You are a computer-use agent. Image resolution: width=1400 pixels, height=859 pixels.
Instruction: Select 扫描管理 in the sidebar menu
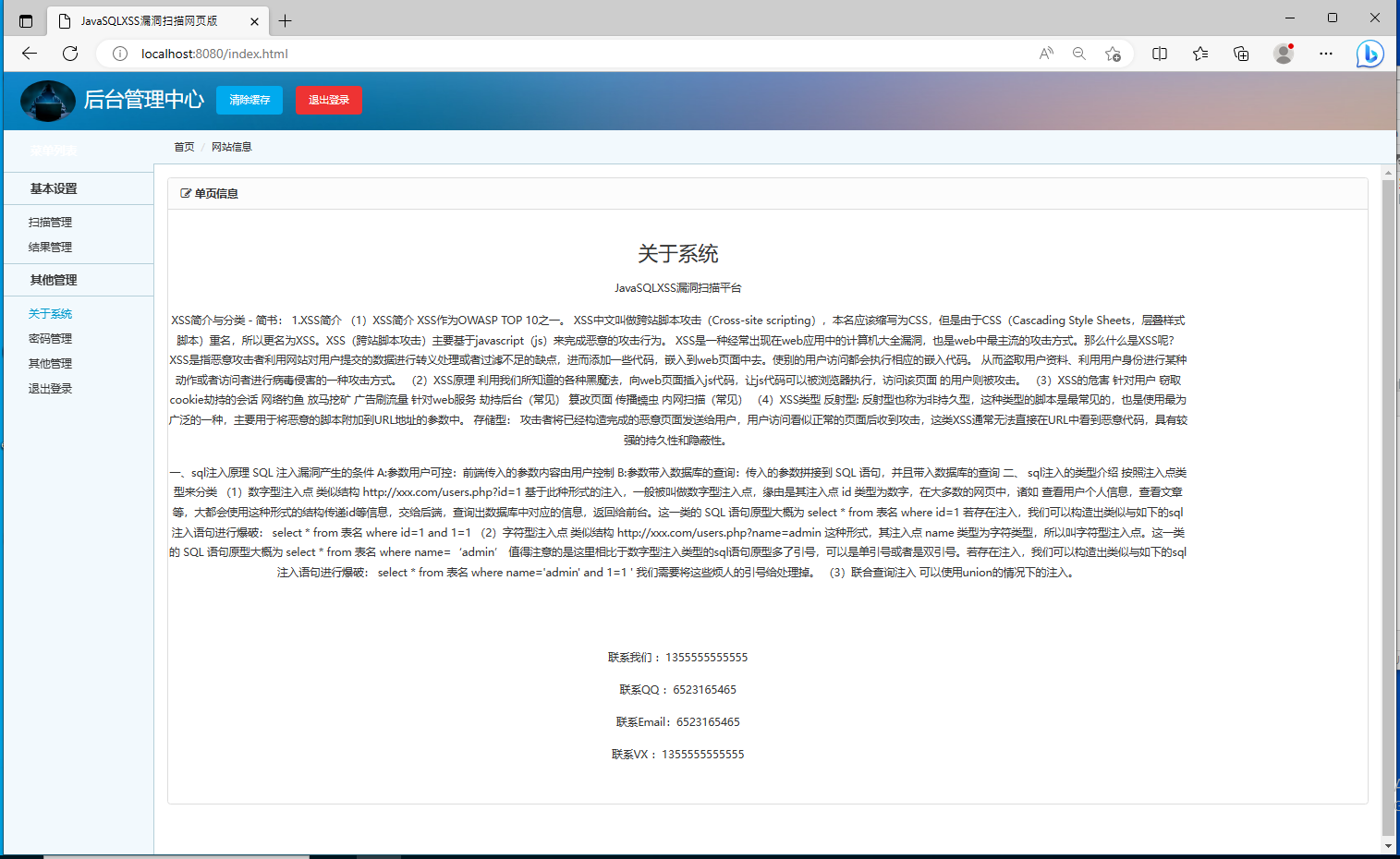coord(51,222)
